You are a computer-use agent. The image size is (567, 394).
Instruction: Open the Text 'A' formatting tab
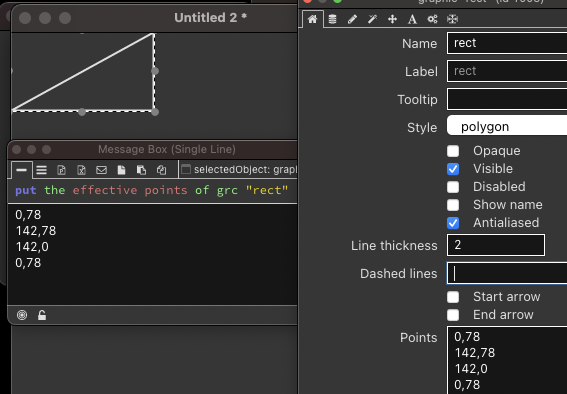click(412, 19)
